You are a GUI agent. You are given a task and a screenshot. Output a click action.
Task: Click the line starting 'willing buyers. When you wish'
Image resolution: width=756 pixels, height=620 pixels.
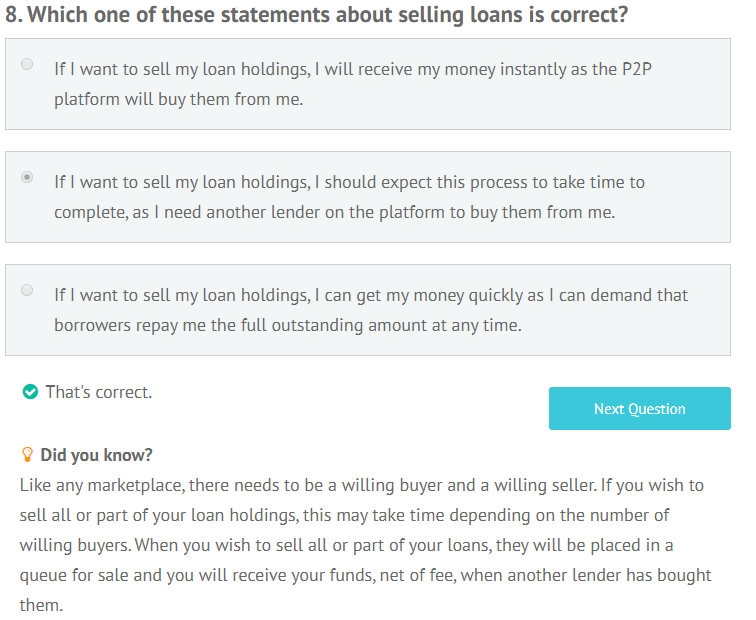(x=346, y=545)
